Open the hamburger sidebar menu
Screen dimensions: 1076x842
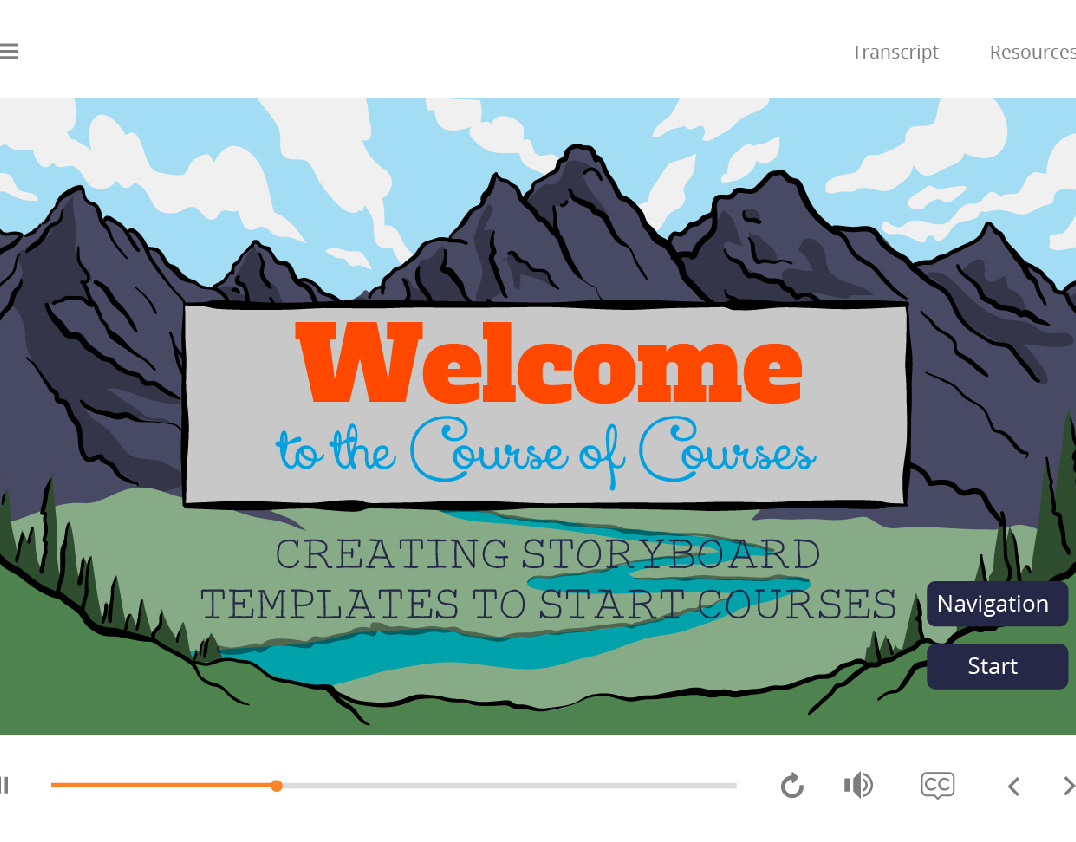pyautogui.click(x=8, y=51)
